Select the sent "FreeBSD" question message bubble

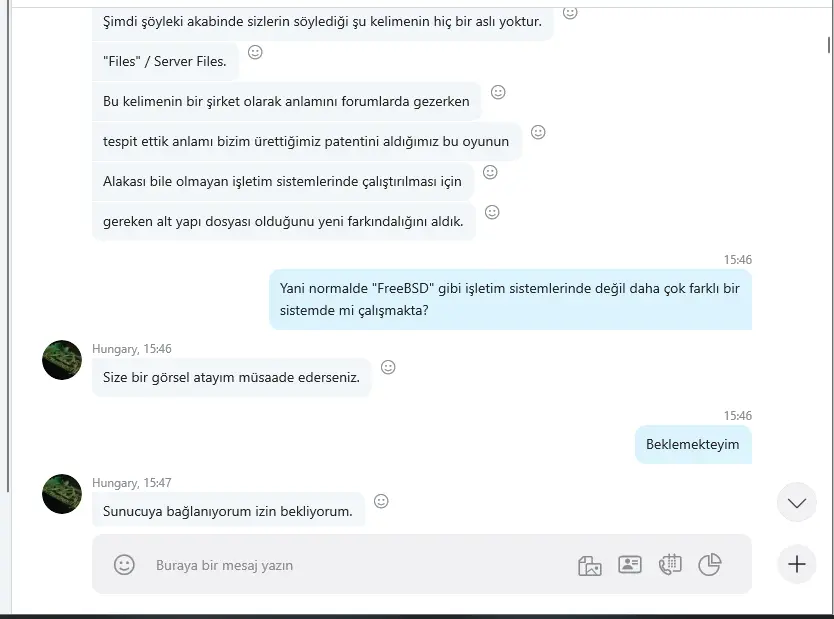(510, 299)
